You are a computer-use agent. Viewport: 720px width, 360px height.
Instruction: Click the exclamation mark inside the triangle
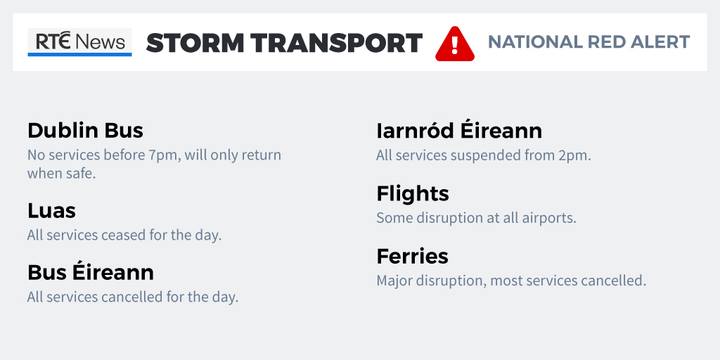[x=455, y=45]
